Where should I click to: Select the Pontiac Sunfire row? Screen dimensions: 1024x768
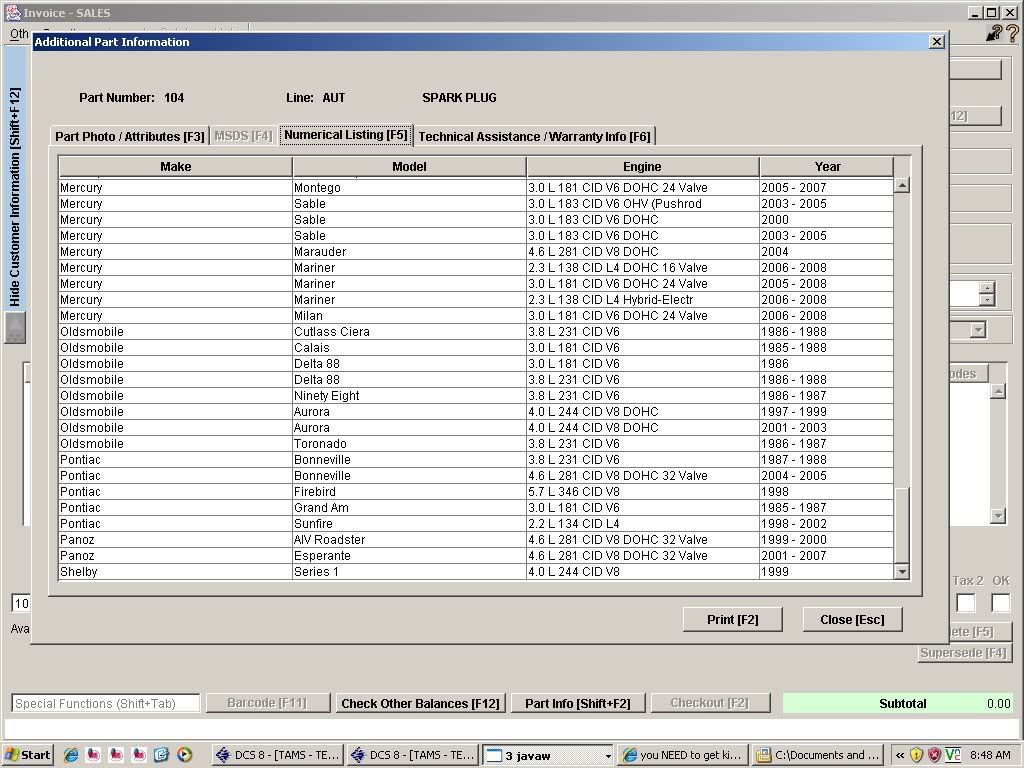tap(475, 524)
